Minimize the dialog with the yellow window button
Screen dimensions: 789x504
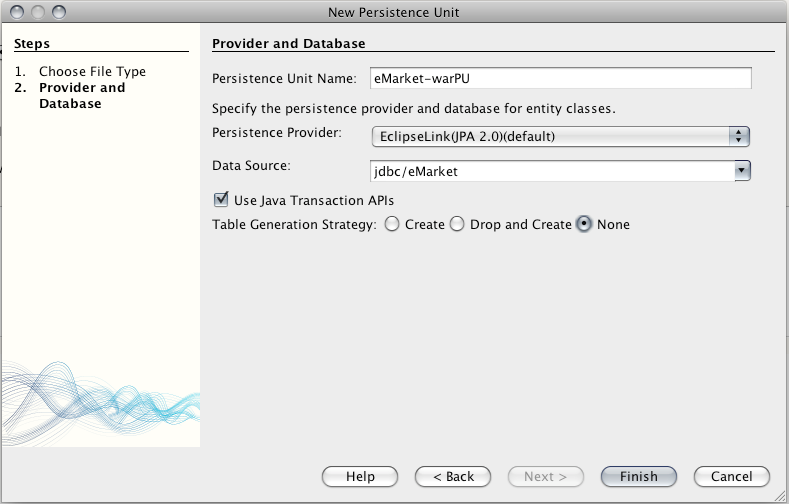pos(38,12)
